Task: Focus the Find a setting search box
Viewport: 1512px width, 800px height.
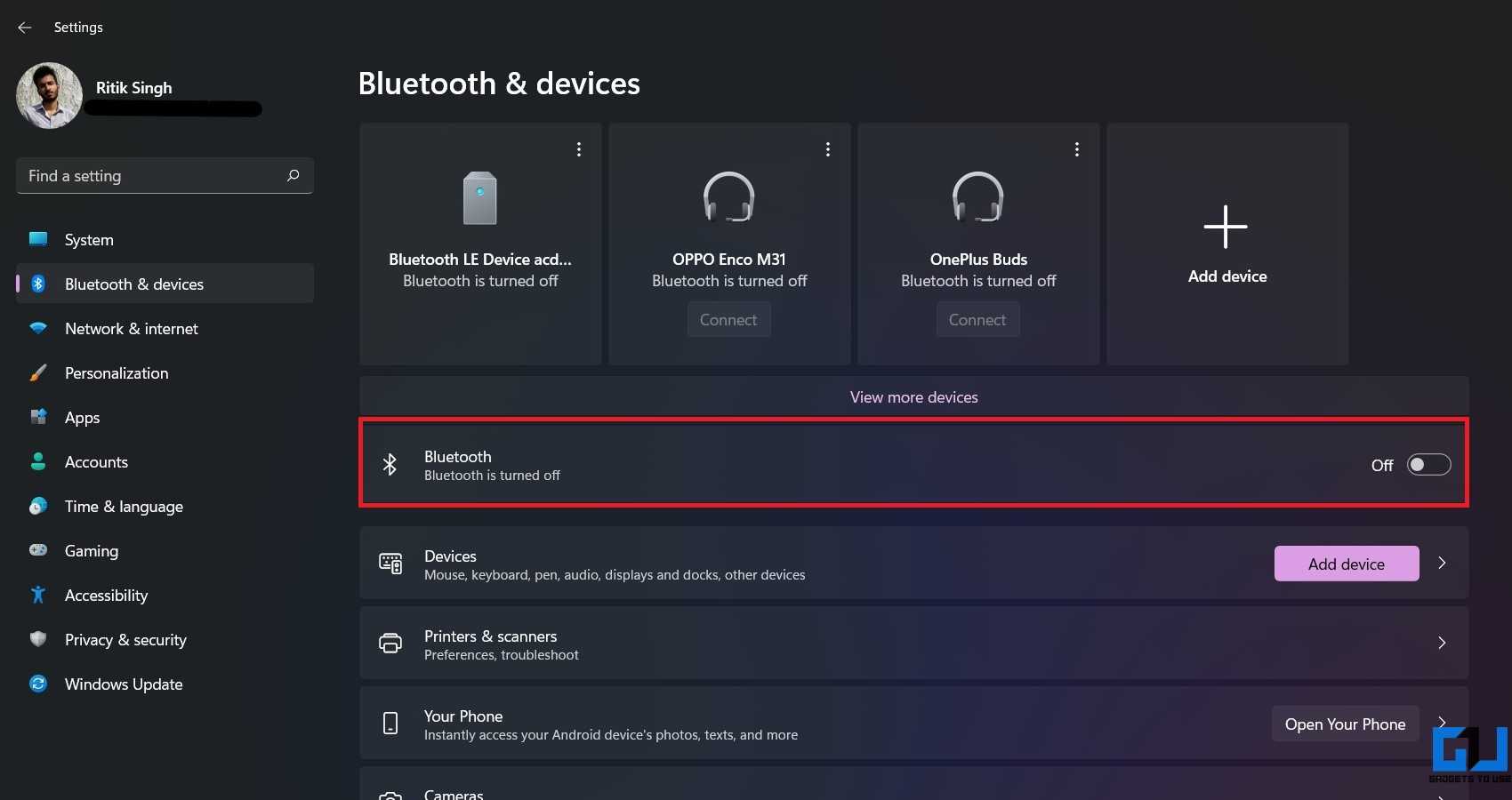Action: coord(165,176)
